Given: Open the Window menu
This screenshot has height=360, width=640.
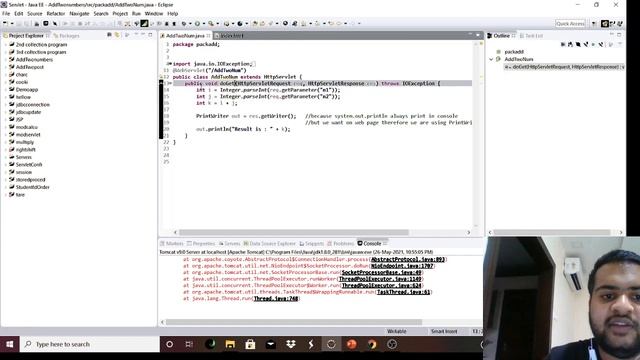Looking at the screenshot, I should tap(154, 13).
